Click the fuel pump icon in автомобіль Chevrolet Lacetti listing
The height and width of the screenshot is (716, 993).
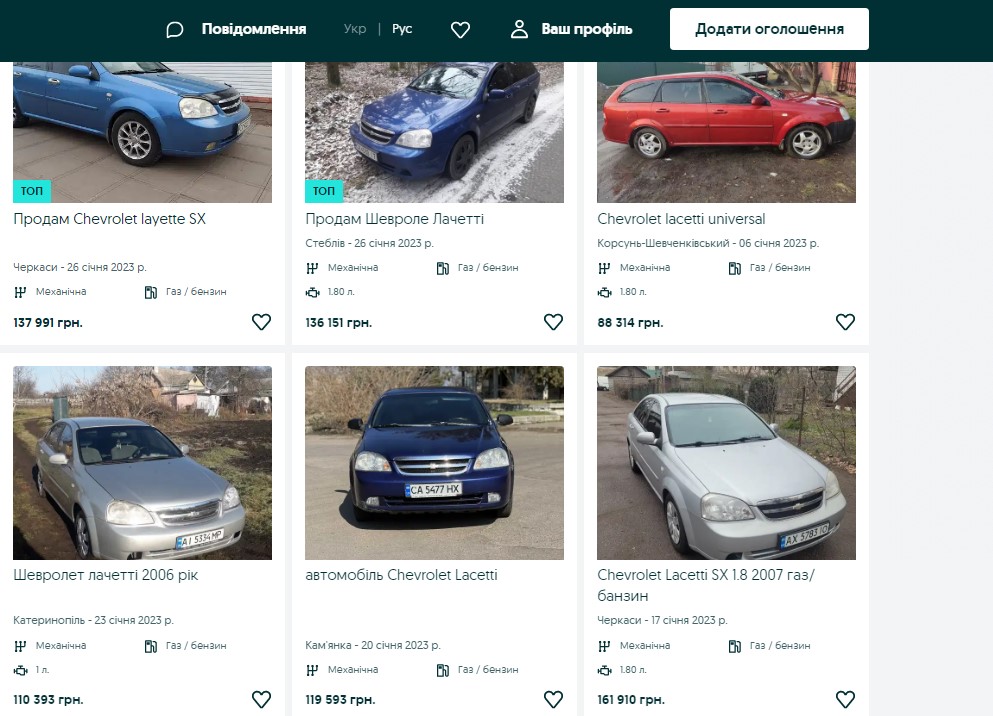[x=443, y=670]
